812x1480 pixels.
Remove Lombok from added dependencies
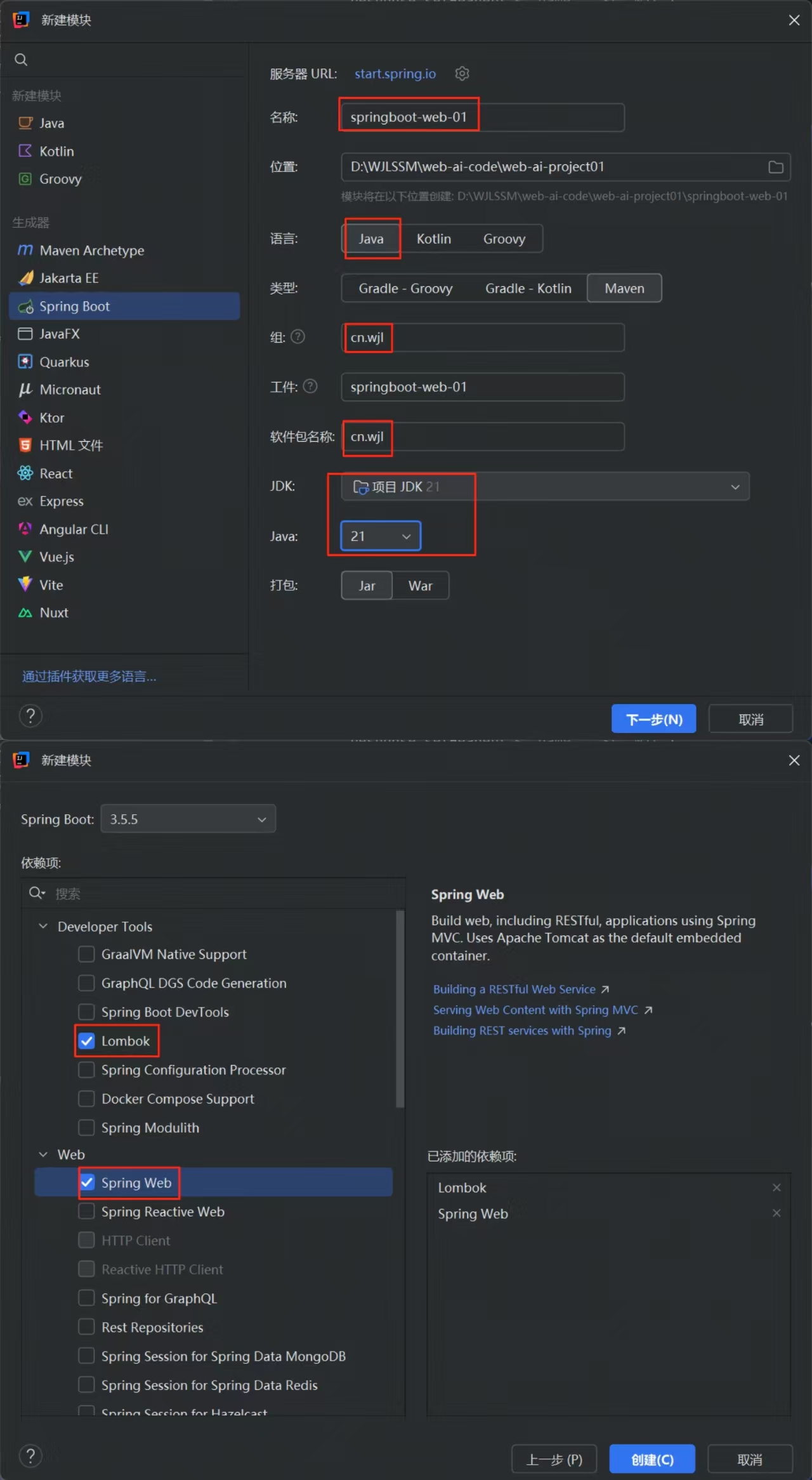(x=776, y=1187)
